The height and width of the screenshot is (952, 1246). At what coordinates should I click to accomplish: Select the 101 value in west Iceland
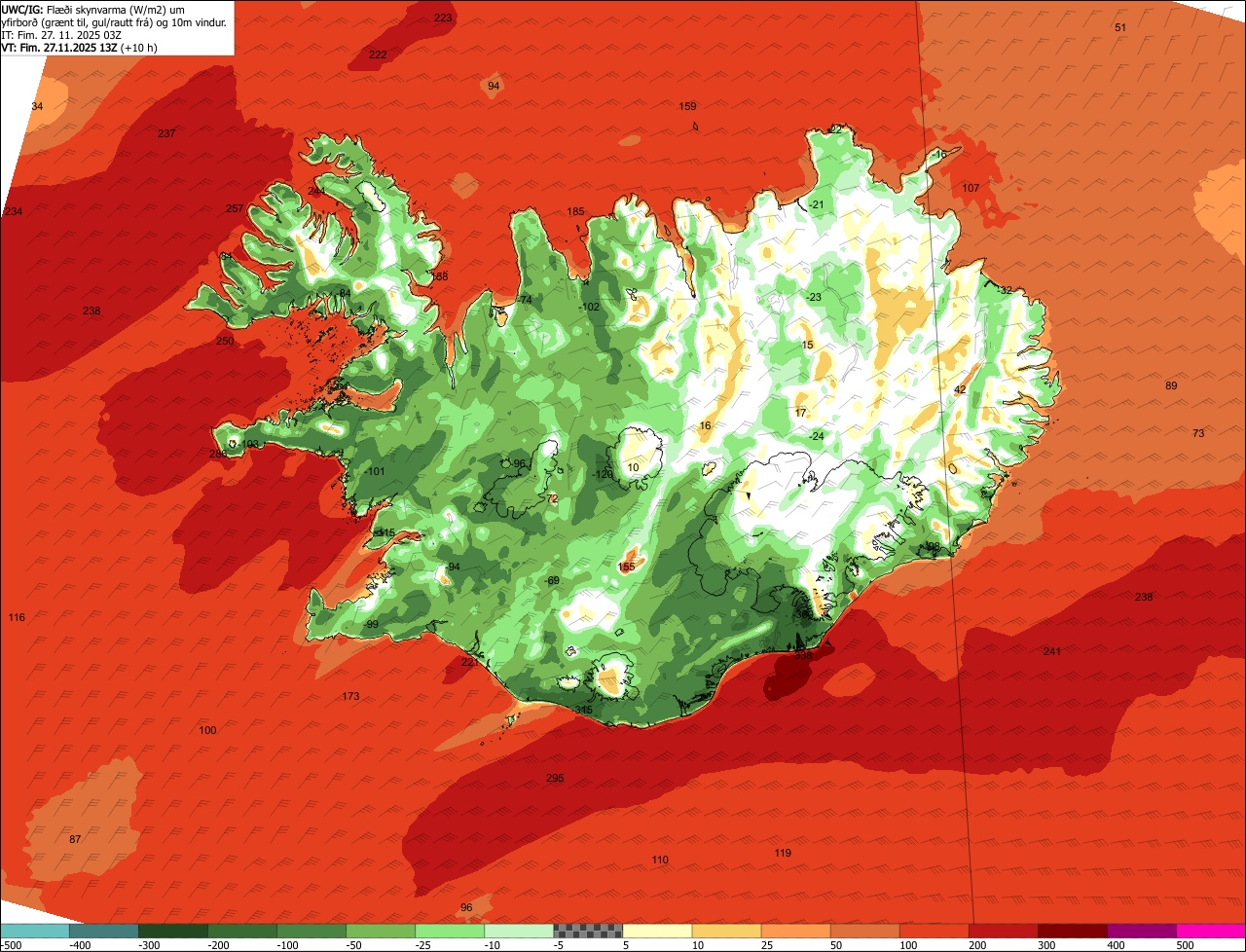(375, 471)
